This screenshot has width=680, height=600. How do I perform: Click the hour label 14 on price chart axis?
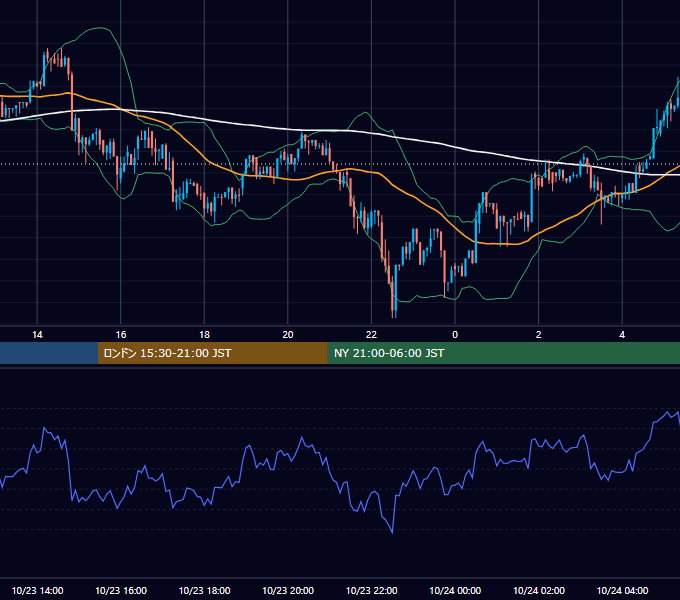click(37, 335)
